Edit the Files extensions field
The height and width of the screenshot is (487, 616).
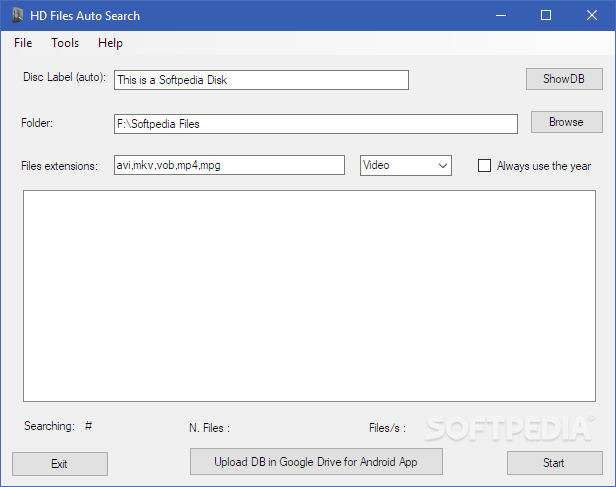(229, 165)
